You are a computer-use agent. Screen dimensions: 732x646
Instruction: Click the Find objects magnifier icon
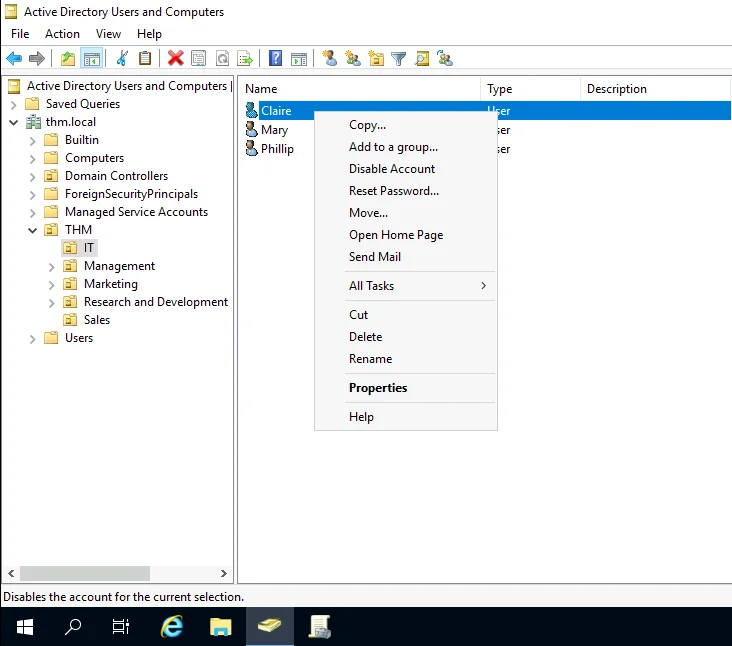(x=422, y=58)
